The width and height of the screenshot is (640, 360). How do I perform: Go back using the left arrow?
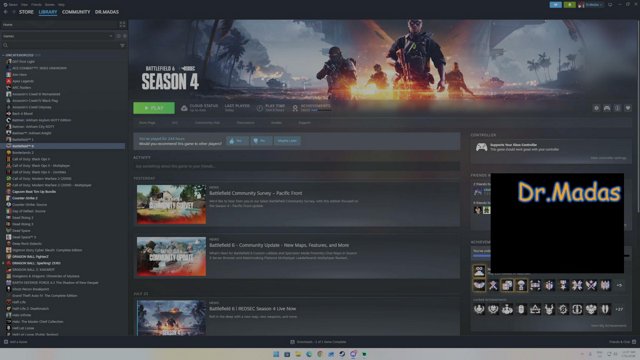coord(6,12)
